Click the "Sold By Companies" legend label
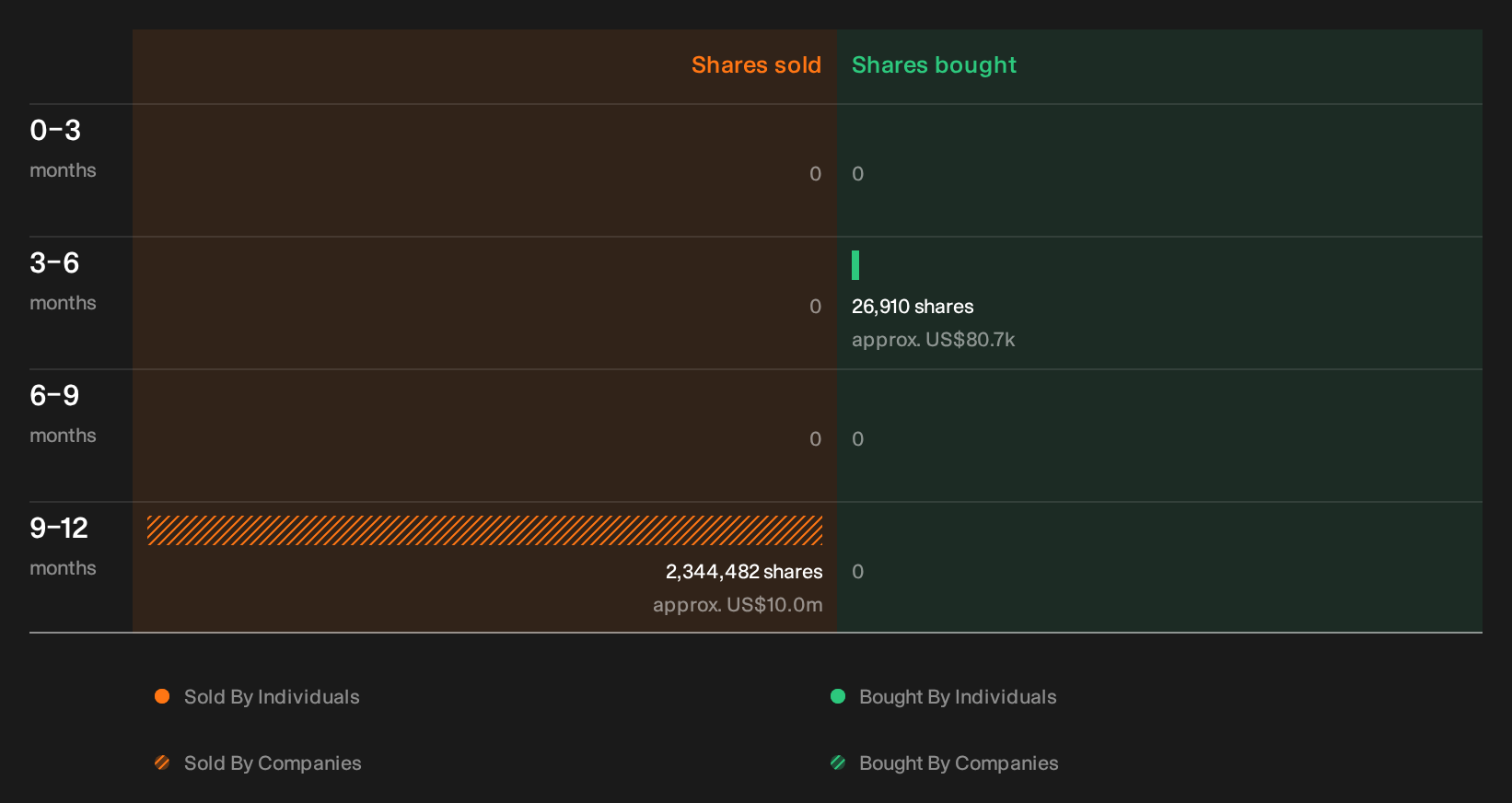Image resolution: width=1512 pixels, height=803 pixels. pos(273,763)
